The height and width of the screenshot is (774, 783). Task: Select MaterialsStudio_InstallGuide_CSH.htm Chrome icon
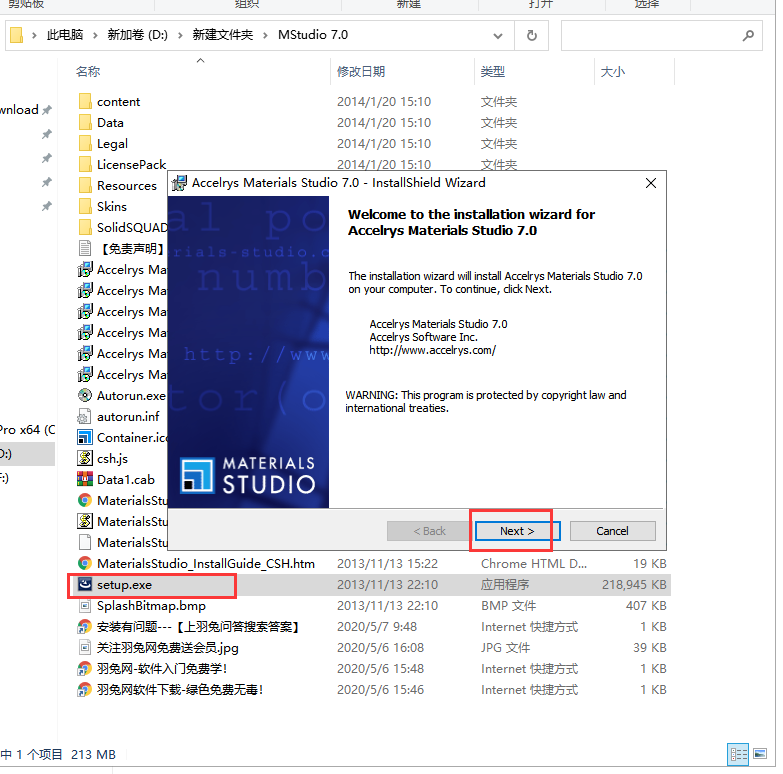point(85,563)
